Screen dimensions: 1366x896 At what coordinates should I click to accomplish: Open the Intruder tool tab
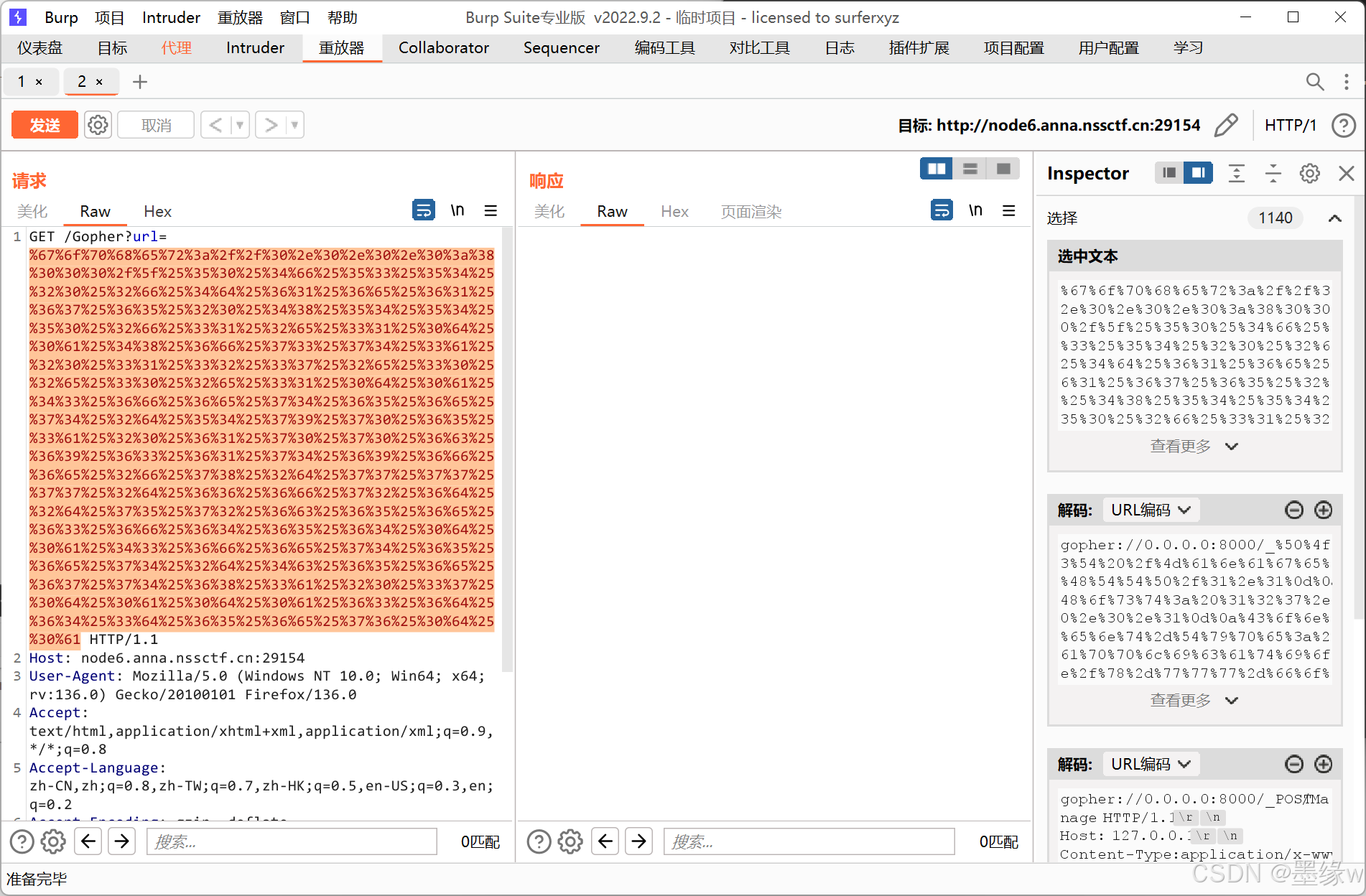point(255,47)
